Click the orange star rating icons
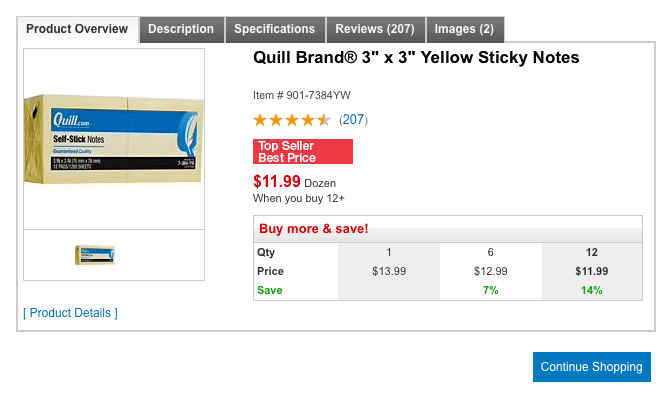Screen dimensions: 670x400 point(292,120)
